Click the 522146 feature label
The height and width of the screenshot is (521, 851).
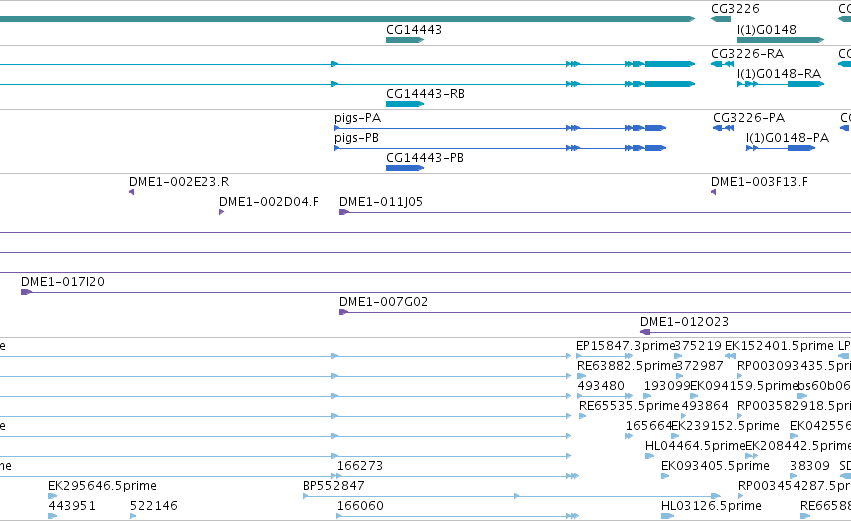(x=154, y=506)
